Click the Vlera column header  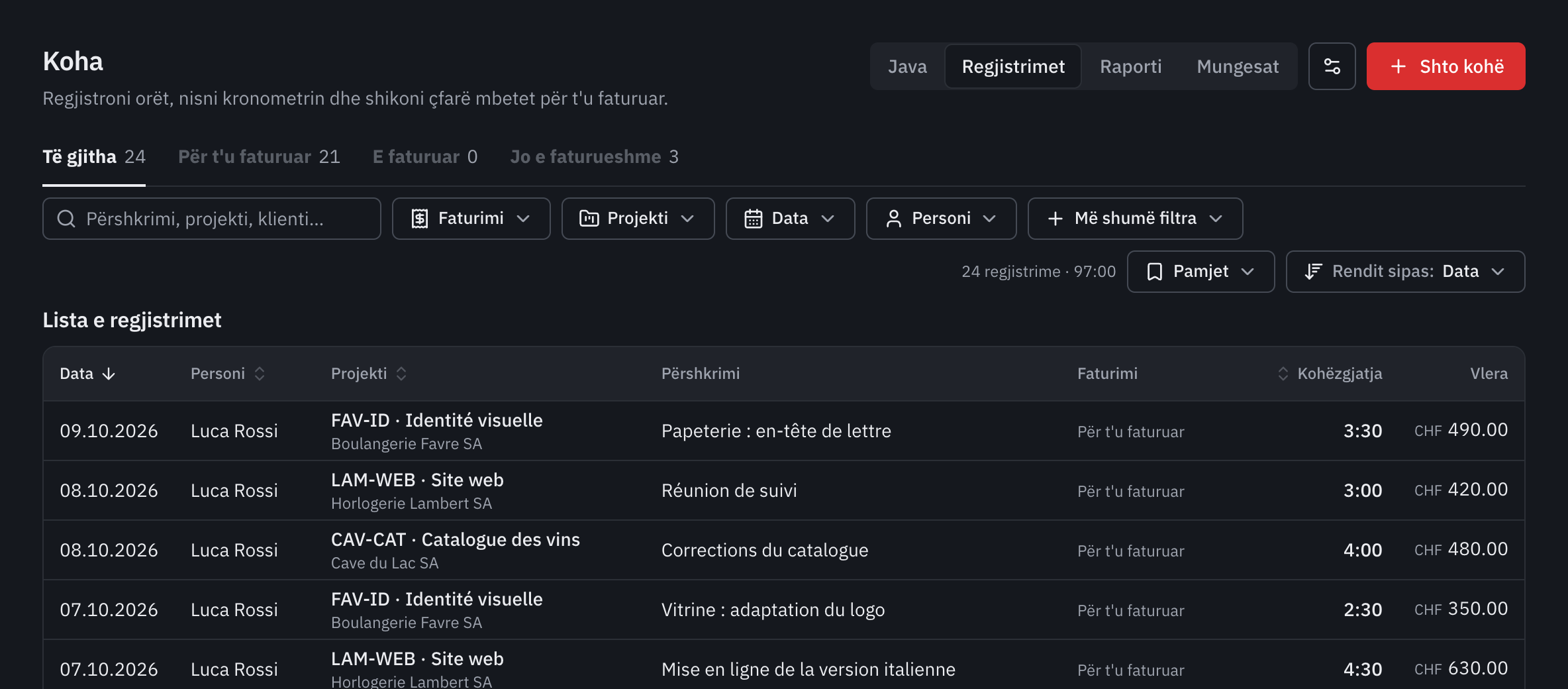[x=1489, y=374]
